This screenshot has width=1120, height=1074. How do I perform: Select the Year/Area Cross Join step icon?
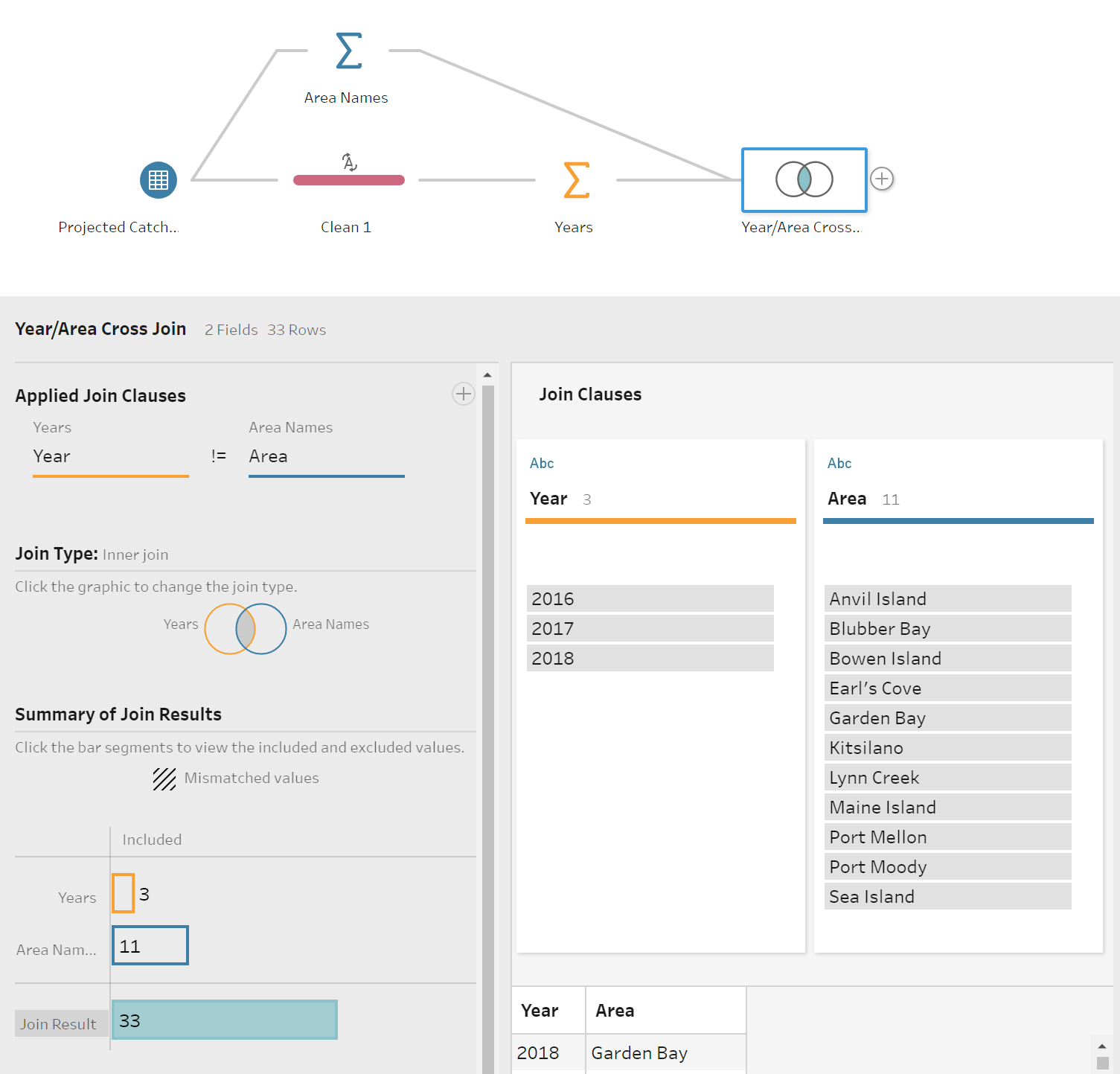point(804,180)
